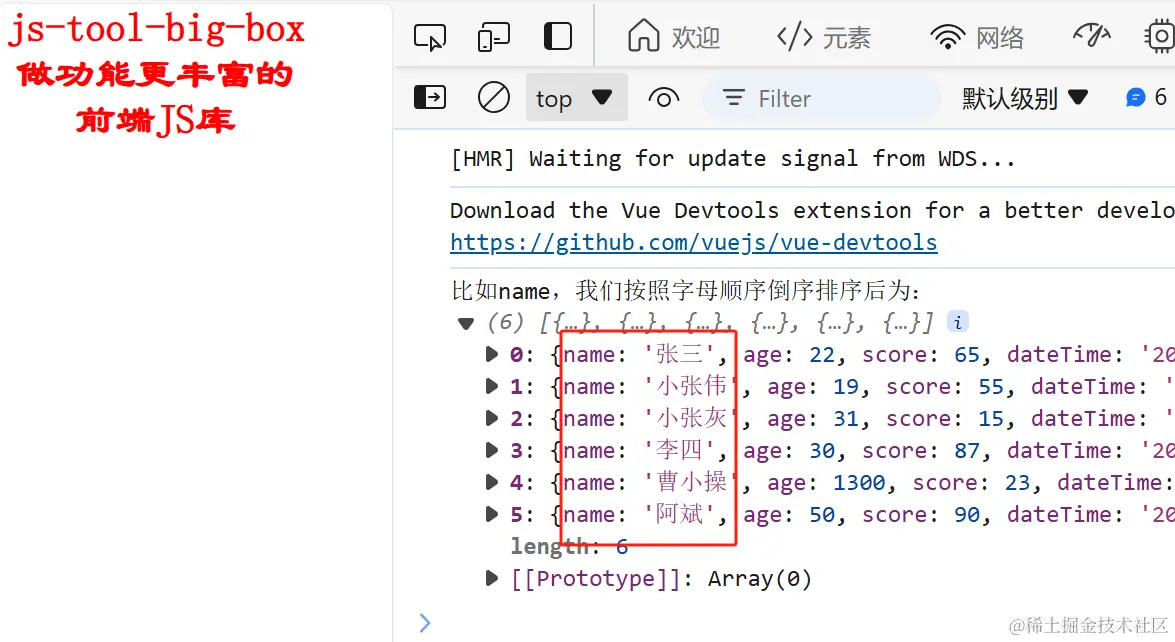Open the vue-devtools GitHub link
This screenshot has width=1175, height=642.
[x=693, y=242]
